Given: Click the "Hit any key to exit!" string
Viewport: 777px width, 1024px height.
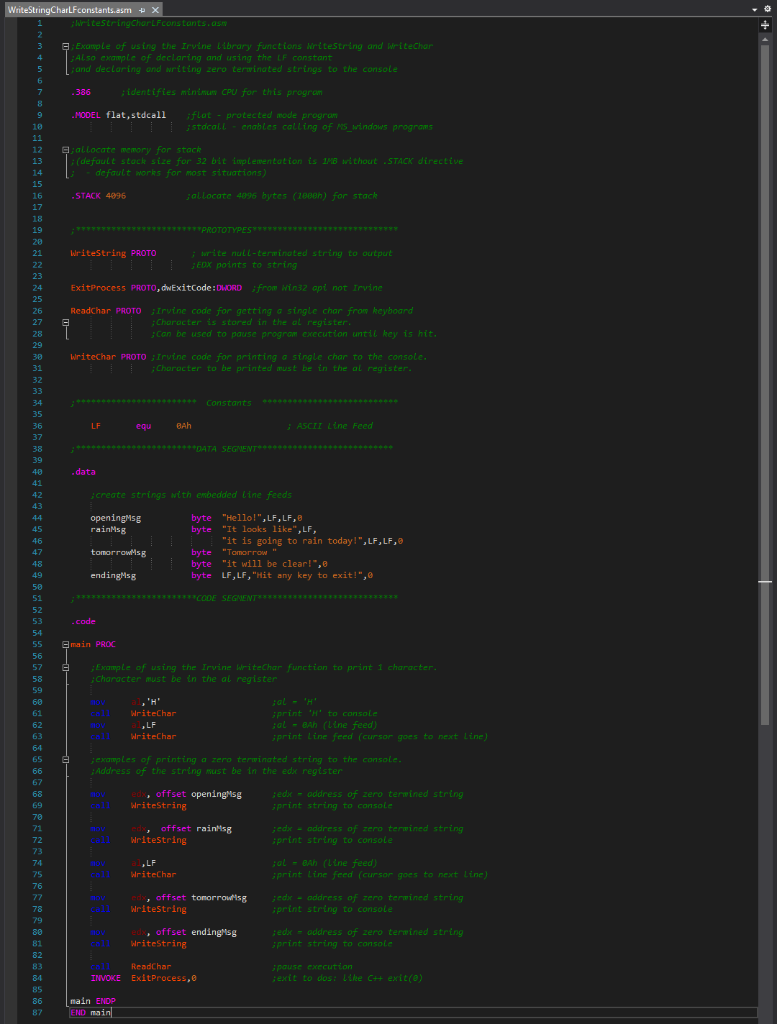Looking at the screenshot, I should 309,575.
